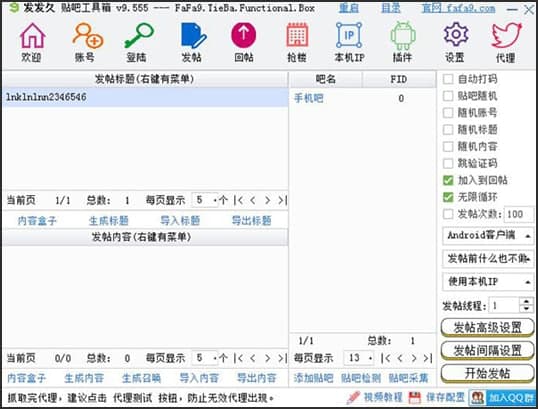The height and width of the screenshot is (409, 538).
Task: Click the 发帖高级设置 button
Action: click(488, 328)
